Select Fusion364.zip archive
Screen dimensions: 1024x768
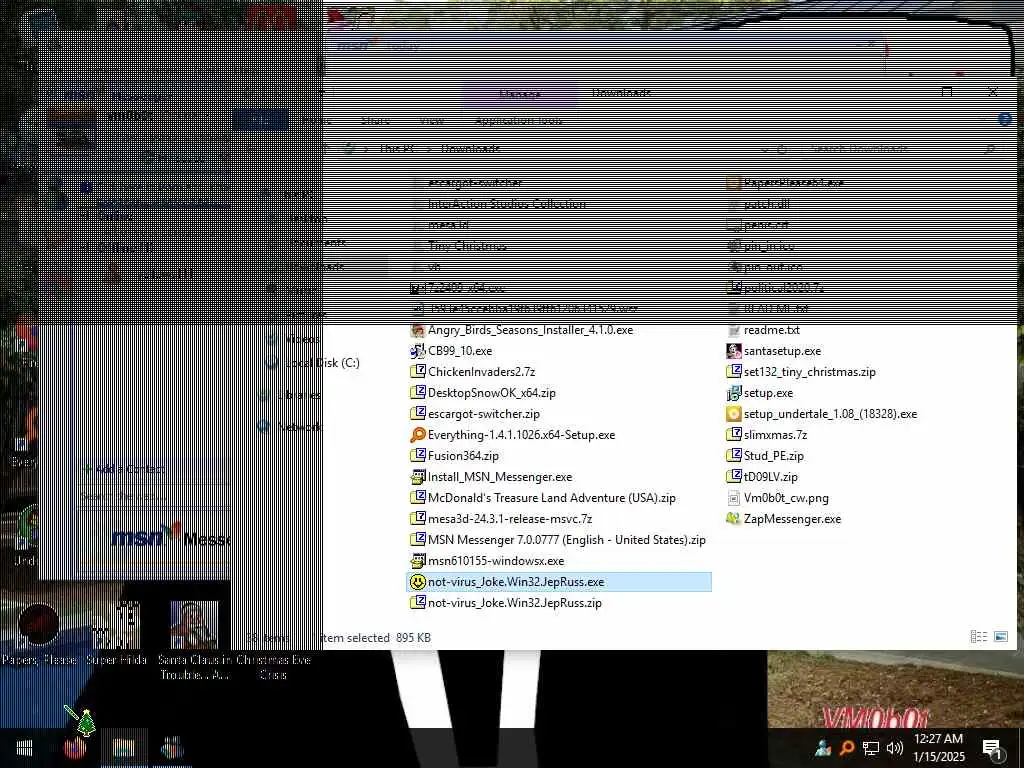tap(455, 456)
